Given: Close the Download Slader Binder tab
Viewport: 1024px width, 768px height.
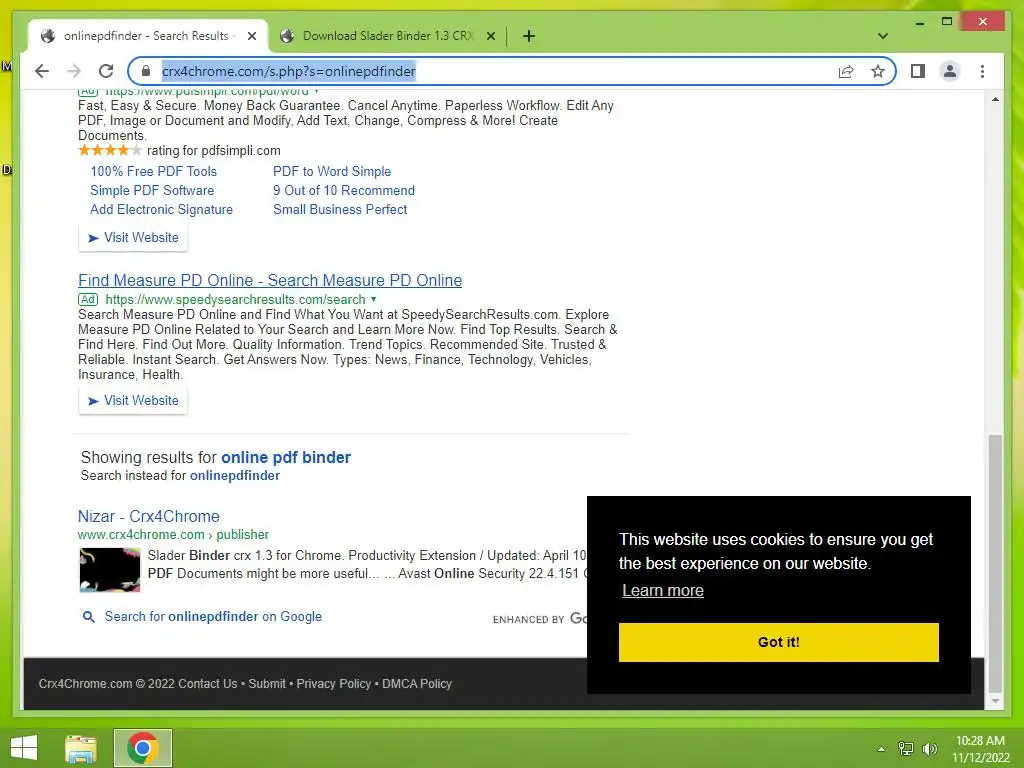Looking at the screenshot, I should 491,36.
